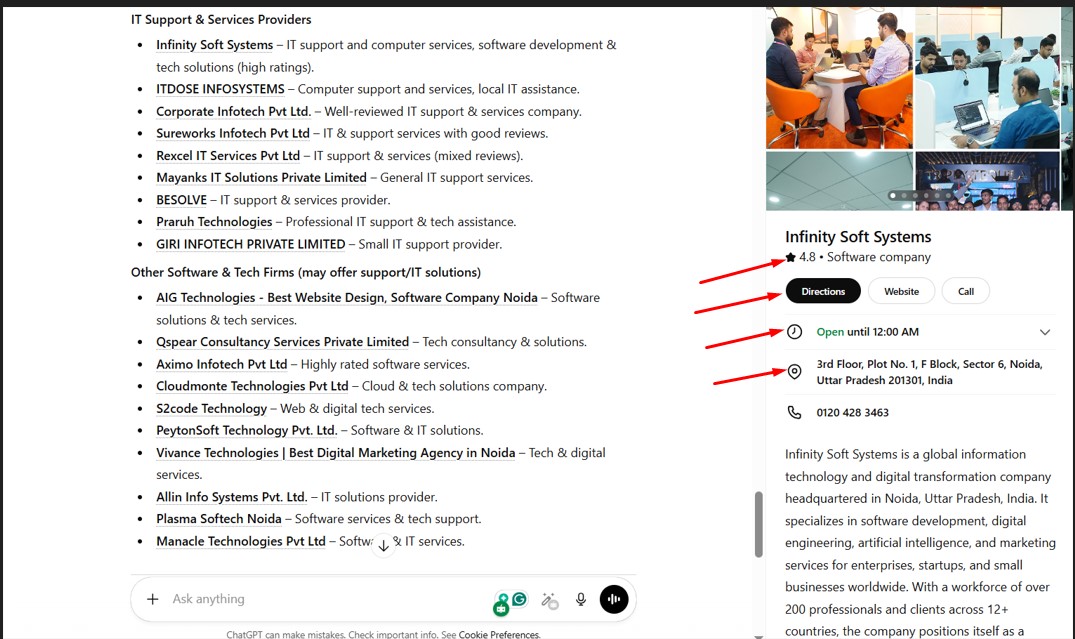Click the chat vertical scrollbar thumb
1075x639 pixels.
(x=758, y=524)
